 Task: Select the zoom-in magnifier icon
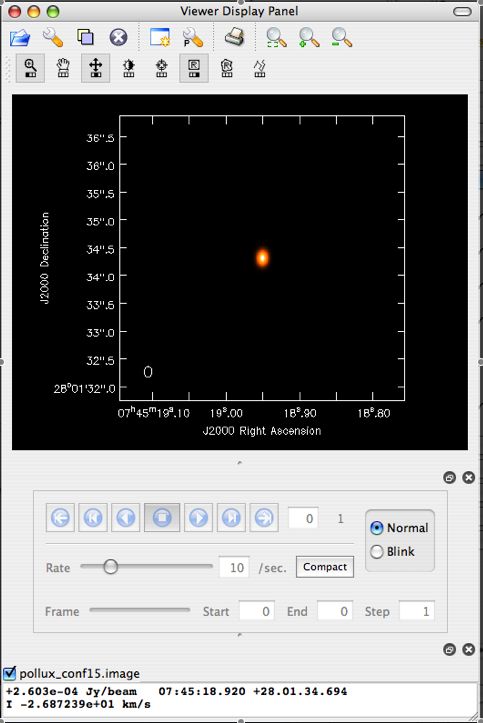309,37
